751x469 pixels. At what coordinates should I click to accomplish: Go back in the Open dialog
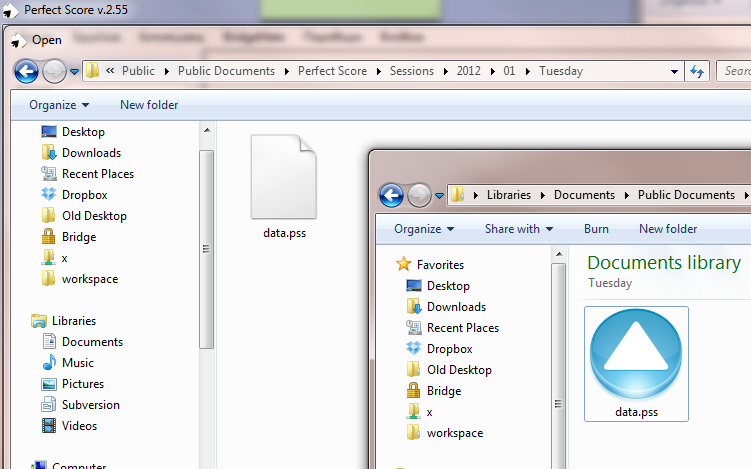(26, 72)
